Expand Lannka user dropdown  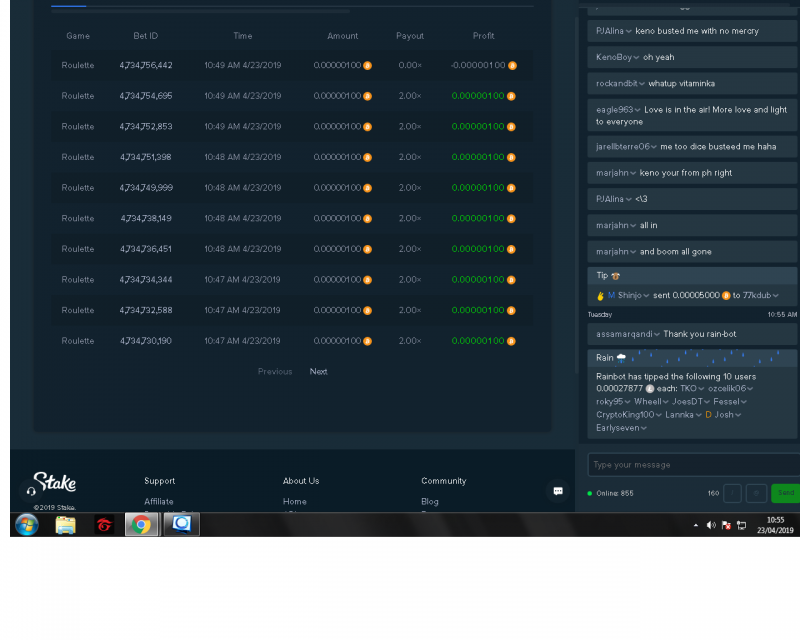[x=698, y=415]
